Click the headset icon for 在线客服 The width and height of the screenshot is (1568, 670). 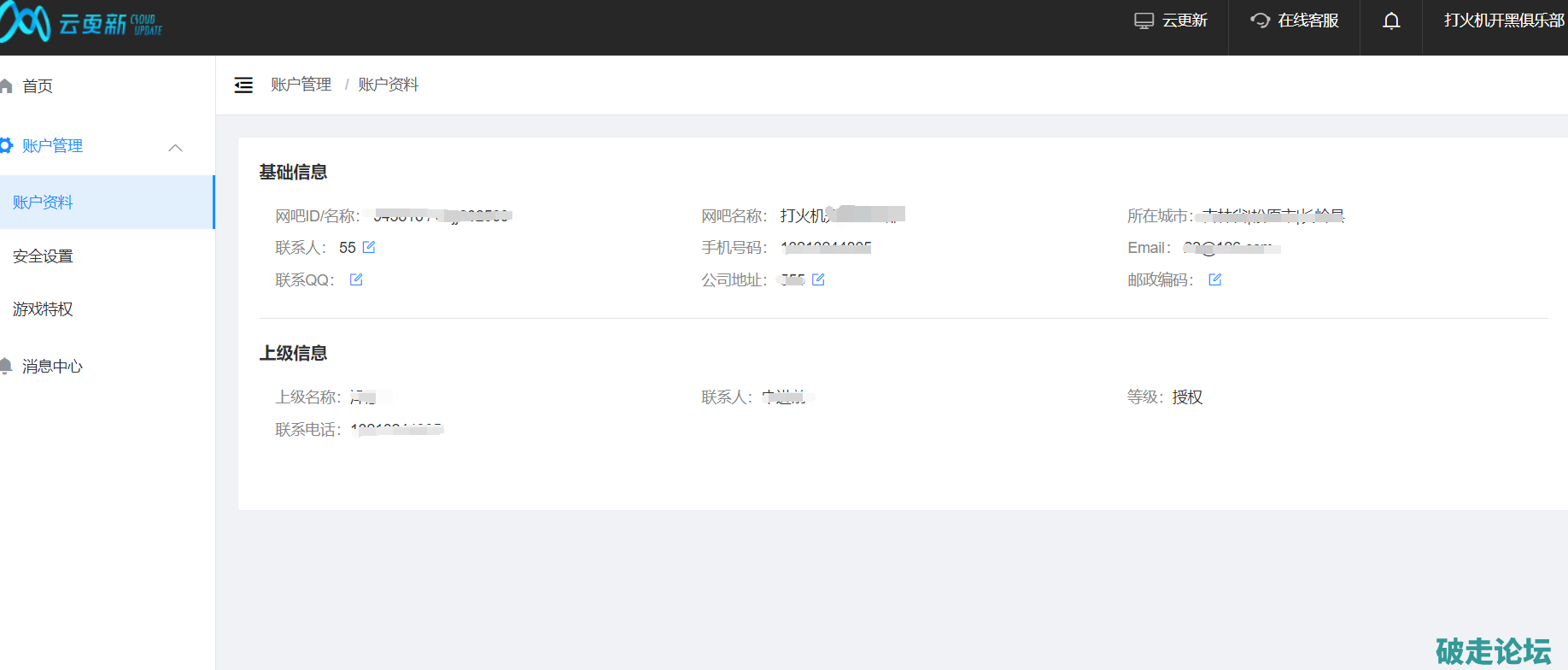[1260, 21]
